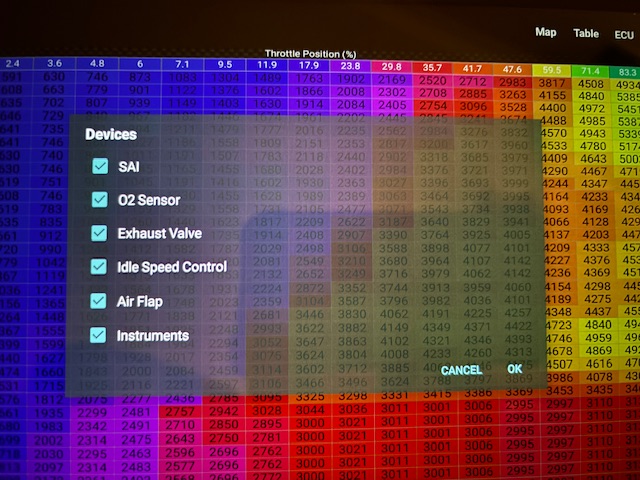The image size is (640, 480).
Task: Toggle the Air Flap checkbox
Action: tap(99, 300)
